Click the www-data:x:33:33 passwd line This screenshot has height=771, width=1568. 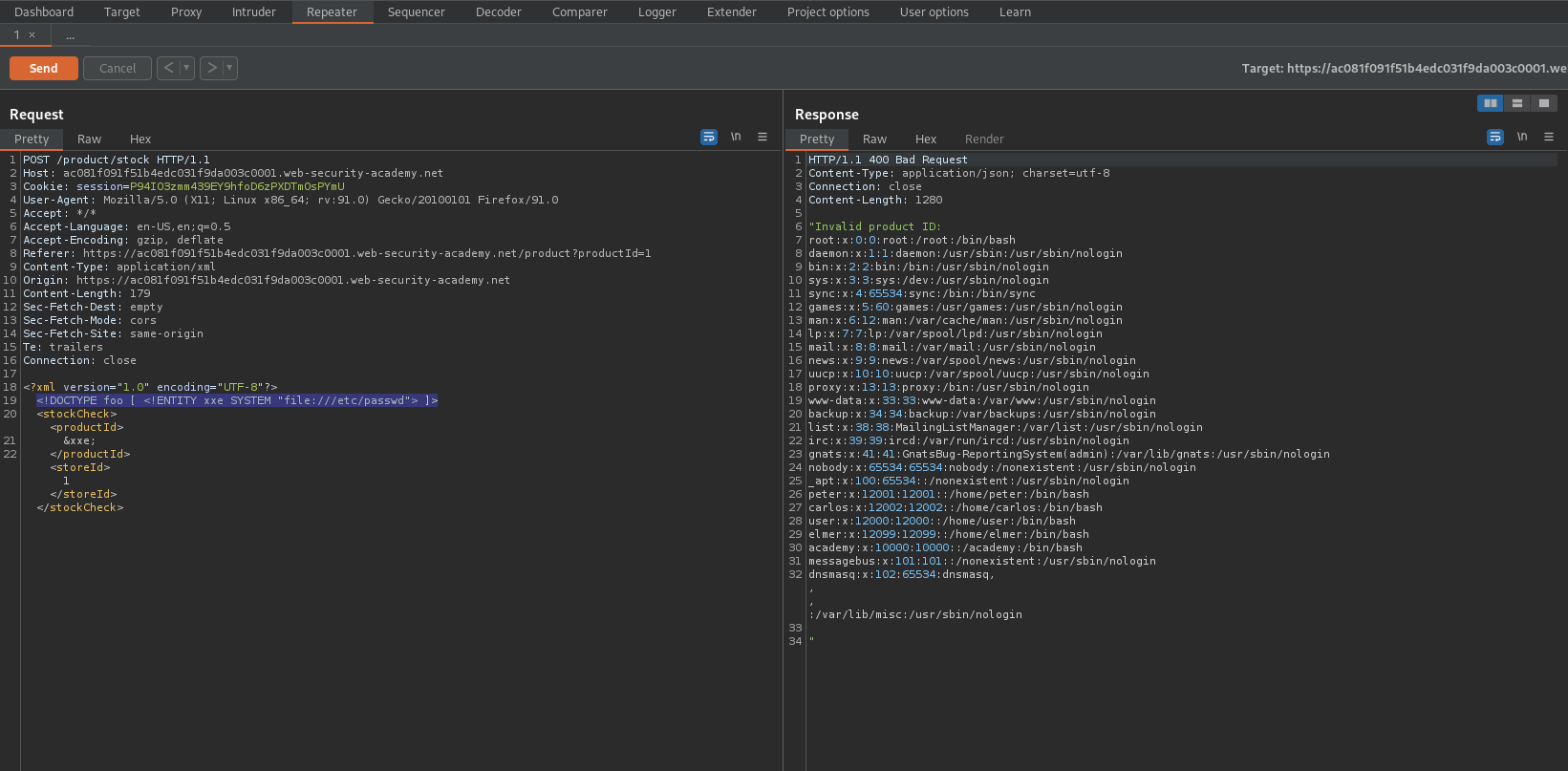[982, 400]
